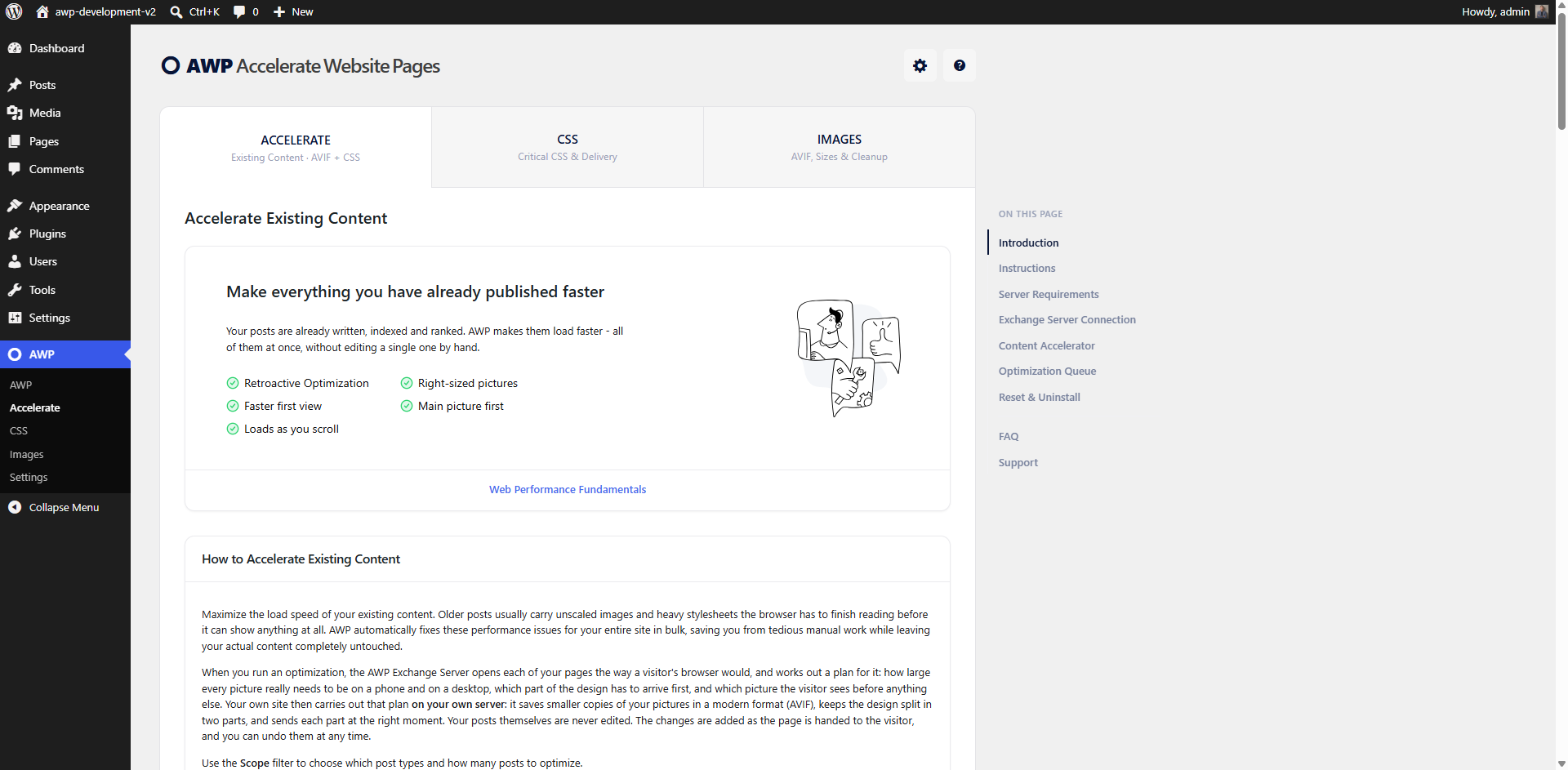Image resolution: width=1568 pixels, height=770 pixels.
Task: Switch to the ACCELERATE tab
Action: 296,147
